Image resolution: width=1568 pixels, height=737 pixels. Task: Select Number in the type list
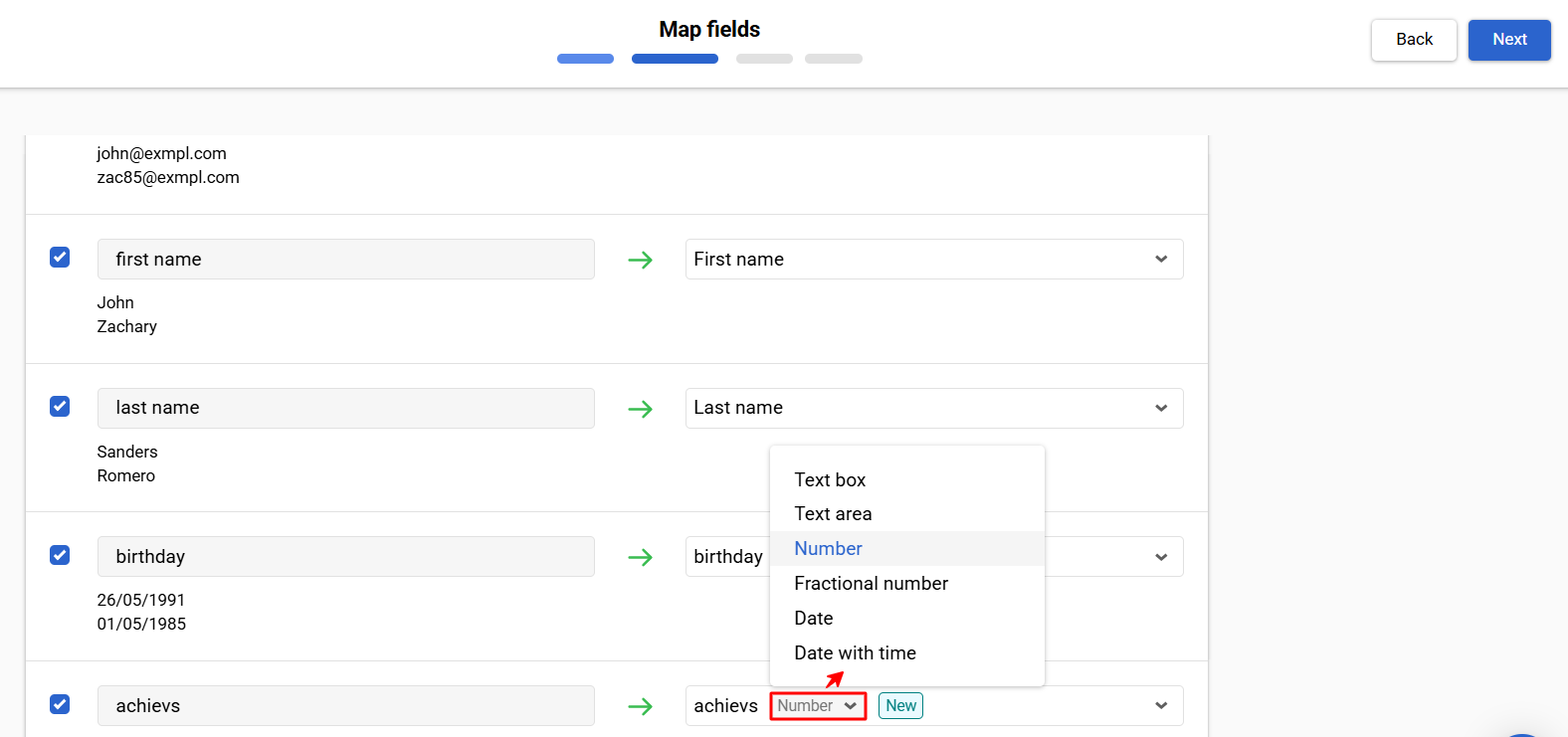pyautogui.click(x=907, y=548)
